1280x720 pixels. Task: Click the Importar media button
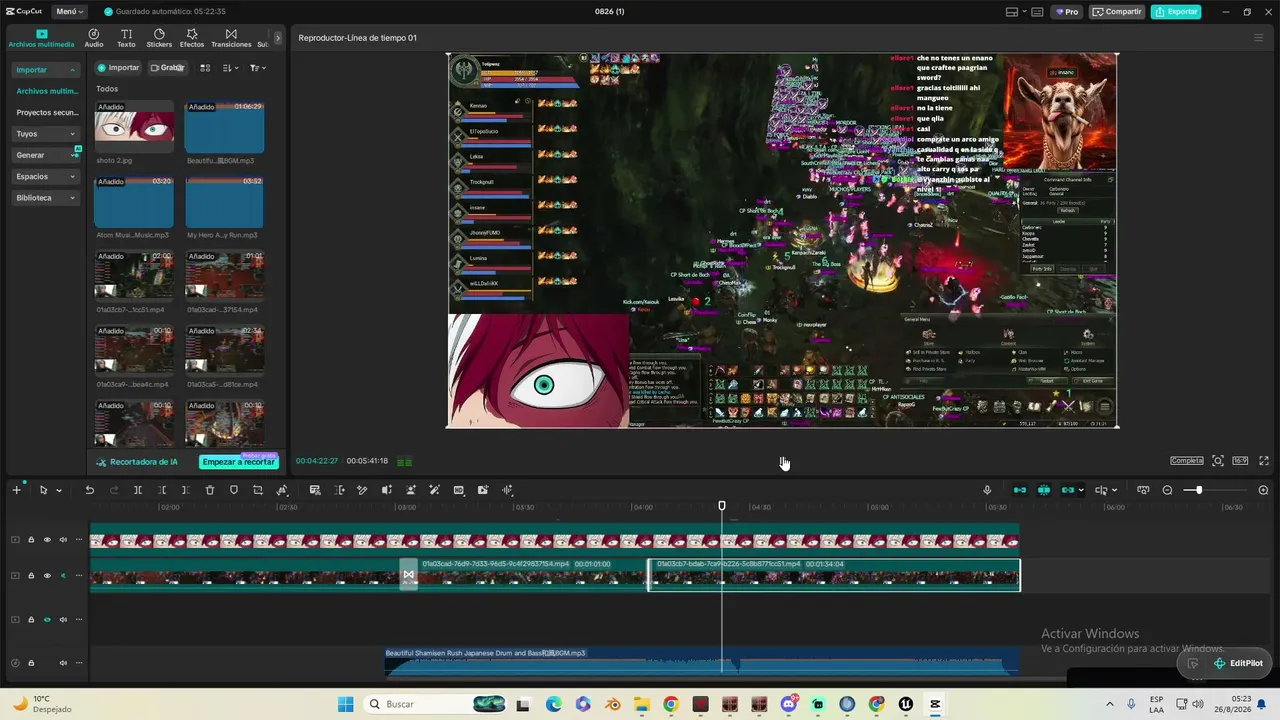[x=118, y=68]
